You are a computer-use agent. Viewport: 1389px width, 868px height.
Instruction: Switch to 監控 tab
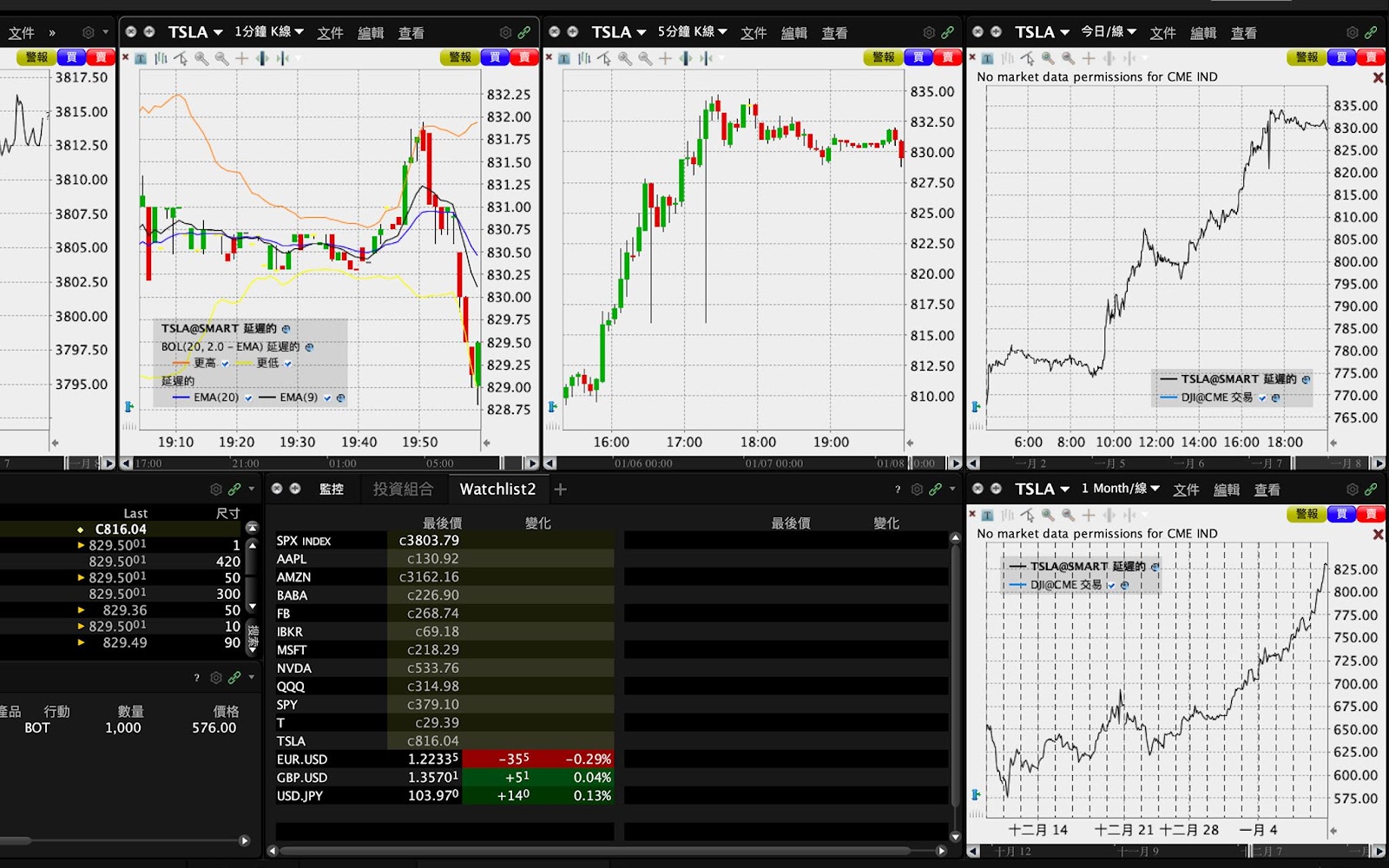[x=332, y=490]
